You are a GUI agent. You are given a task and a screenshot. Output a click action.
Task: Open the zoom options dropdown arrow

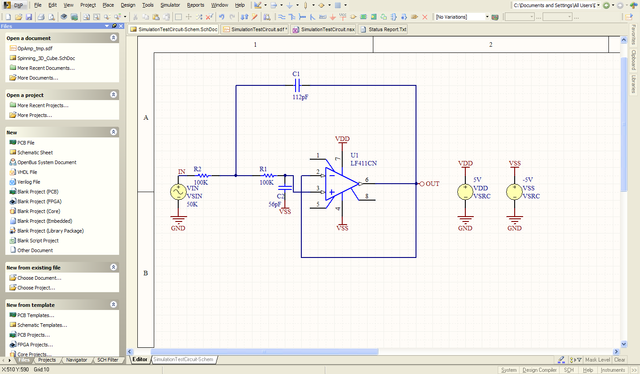(x=125, y=17)
